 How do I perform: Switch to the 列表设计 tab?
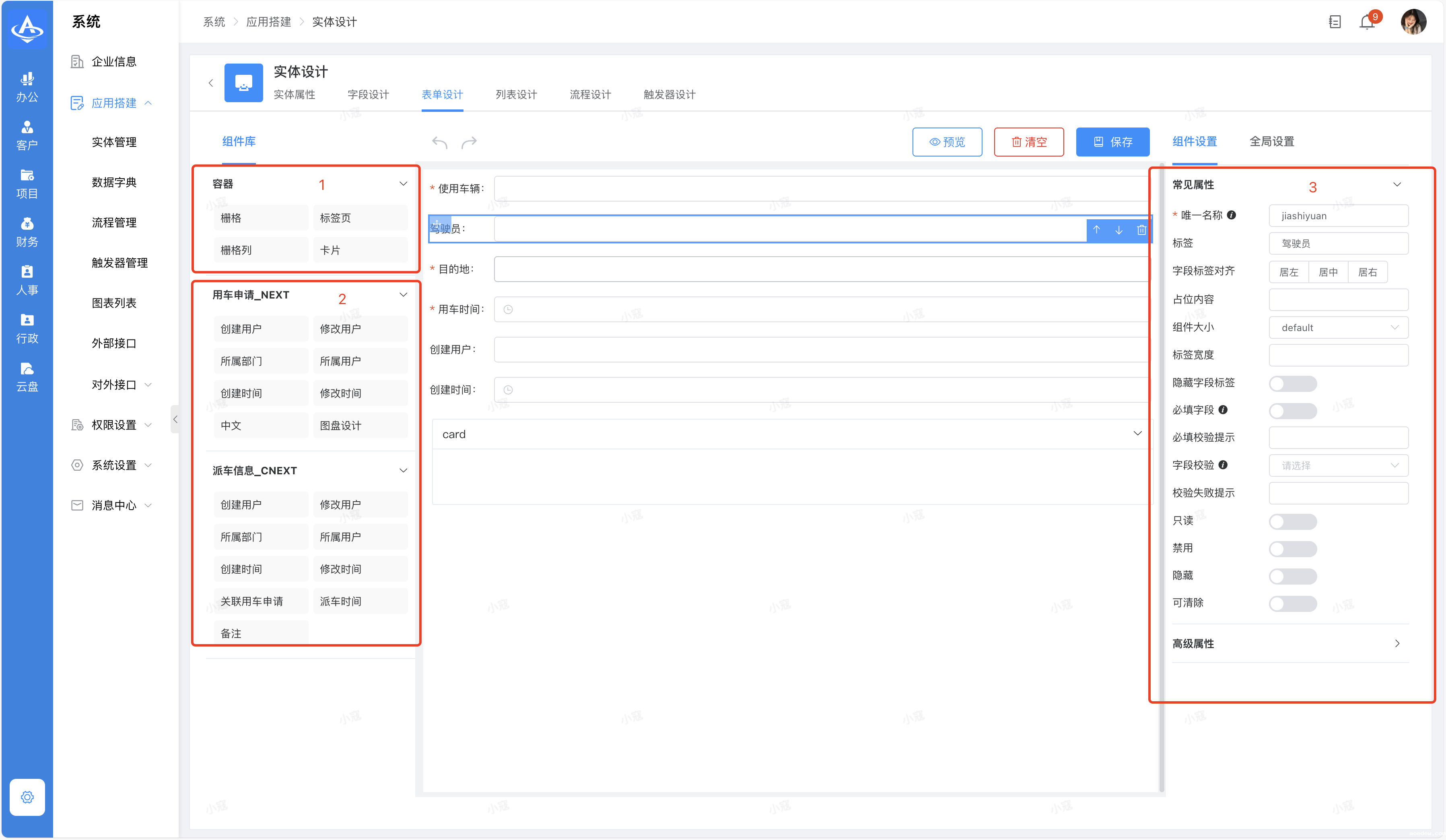point(516,95)
